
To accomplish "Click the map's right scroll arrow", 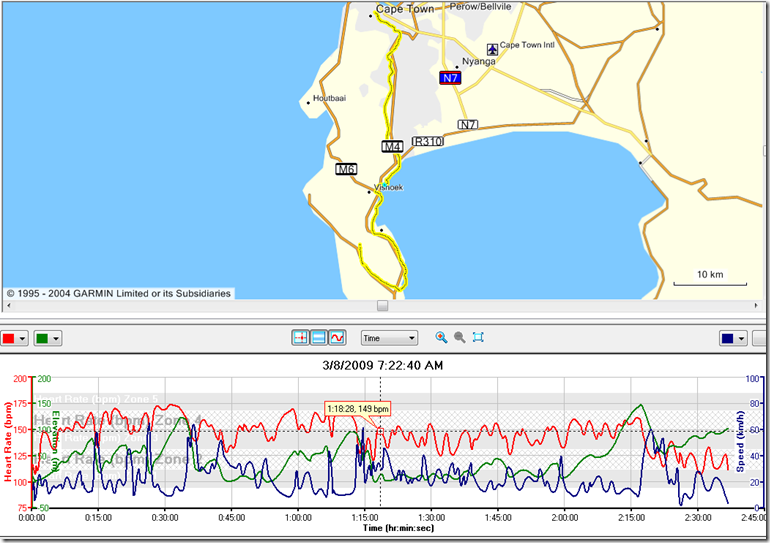I will point(756,305).
